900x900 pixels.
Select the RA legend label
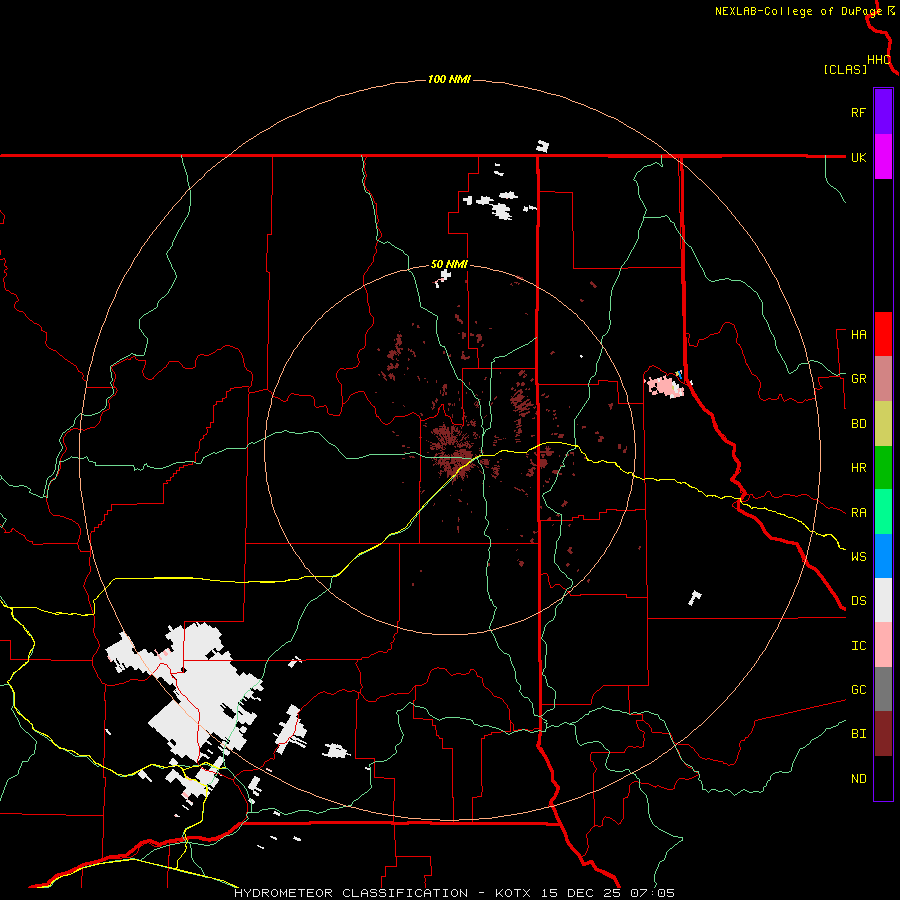[858, 513]
